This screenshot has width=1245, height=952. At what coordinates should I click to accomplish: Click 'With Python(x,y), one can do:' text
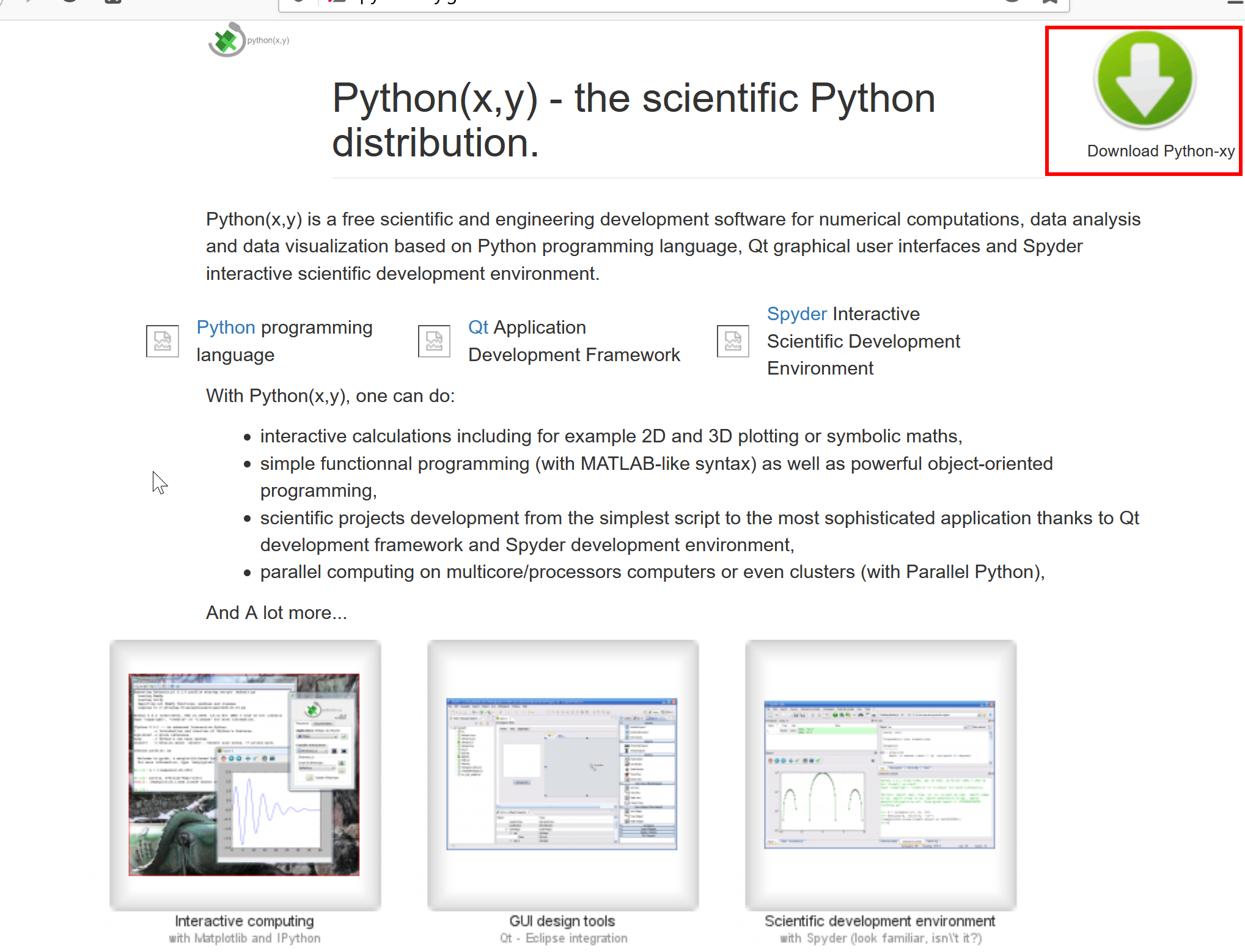pyautogui.click(x=331, y=396)
